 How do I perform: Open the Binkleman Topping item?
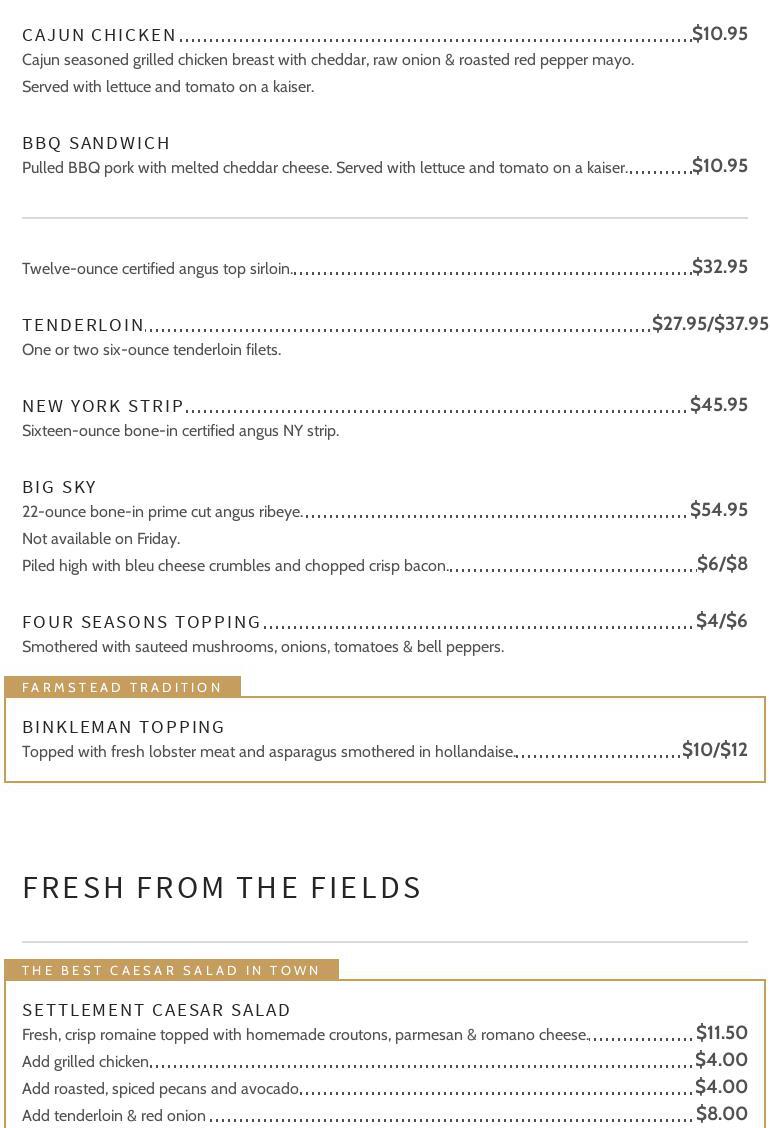click(123, 727)
